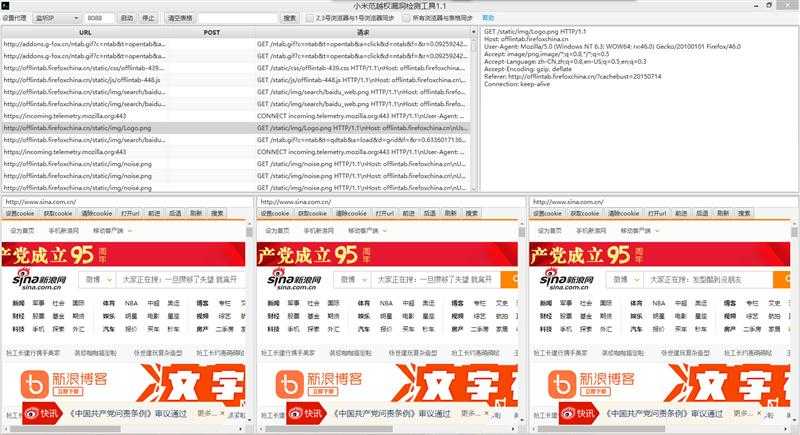Click 设置cookie in the first browser pane
Viewport: 800px width, 435px height.
click(20, 213)
